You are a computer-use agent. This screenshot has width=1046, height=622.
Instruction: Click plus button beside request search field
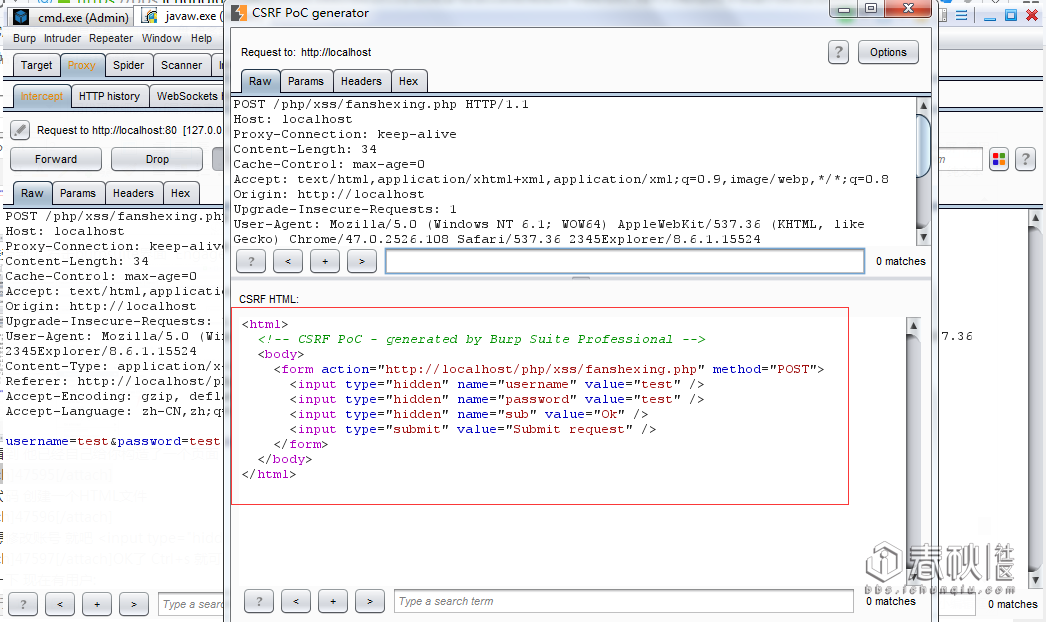pyautogui.click(x=325, y=261)
